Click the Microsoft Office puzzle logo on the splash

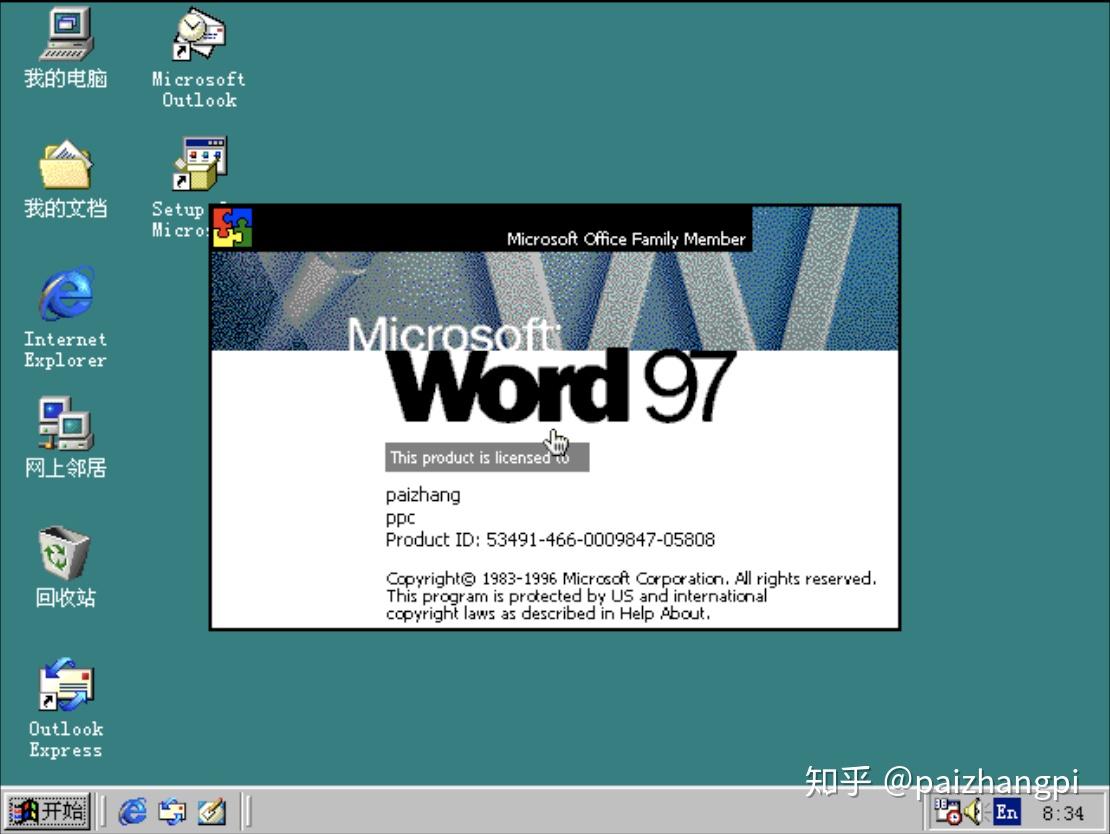(x=232, y=226)
